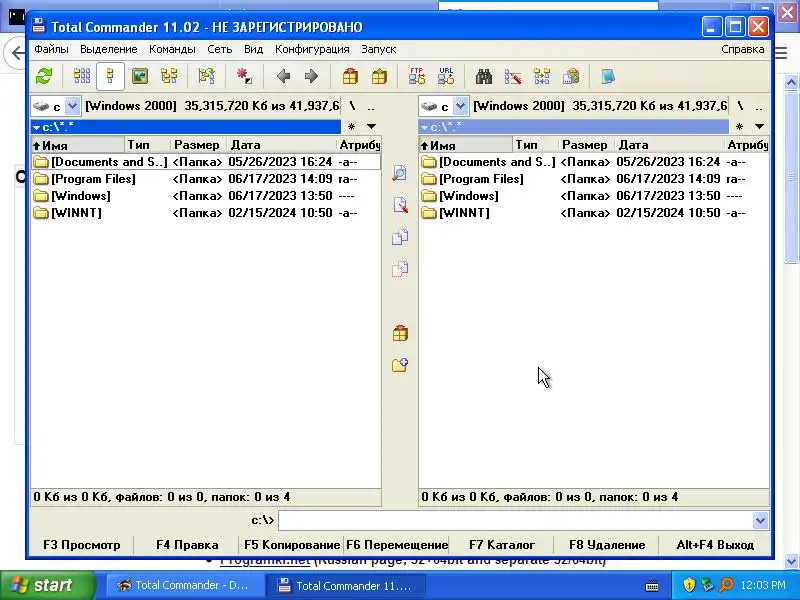Click the synchronize directories toolbar icon

(542, 77)
